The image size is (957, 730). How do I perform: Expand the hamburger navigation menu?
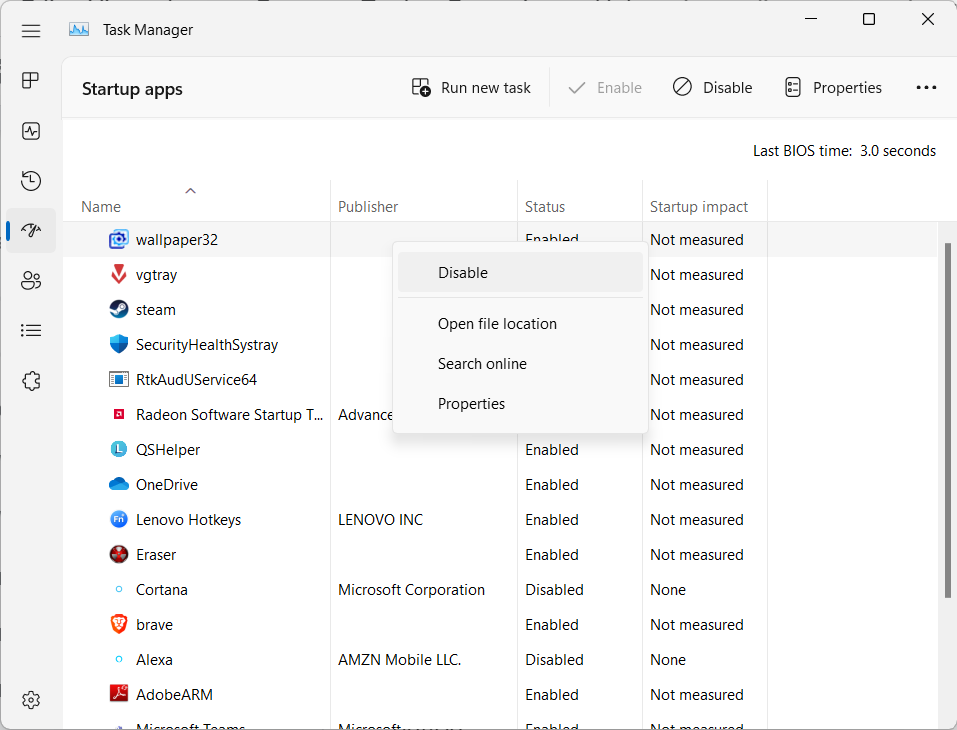pos(31,30)
